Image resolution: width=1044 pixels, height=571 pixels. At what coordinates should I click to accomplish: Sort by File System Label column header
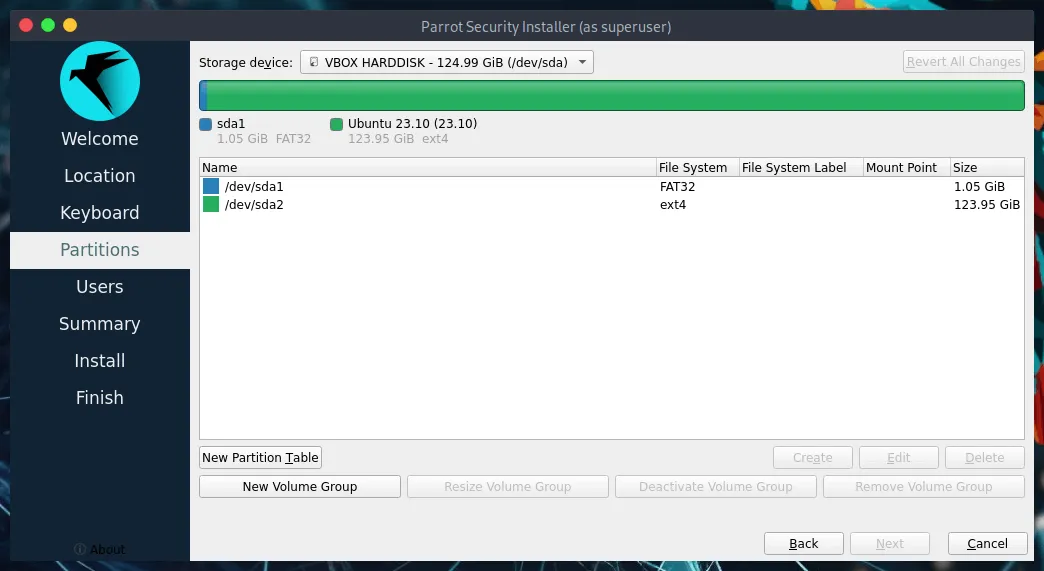(801, 168)
